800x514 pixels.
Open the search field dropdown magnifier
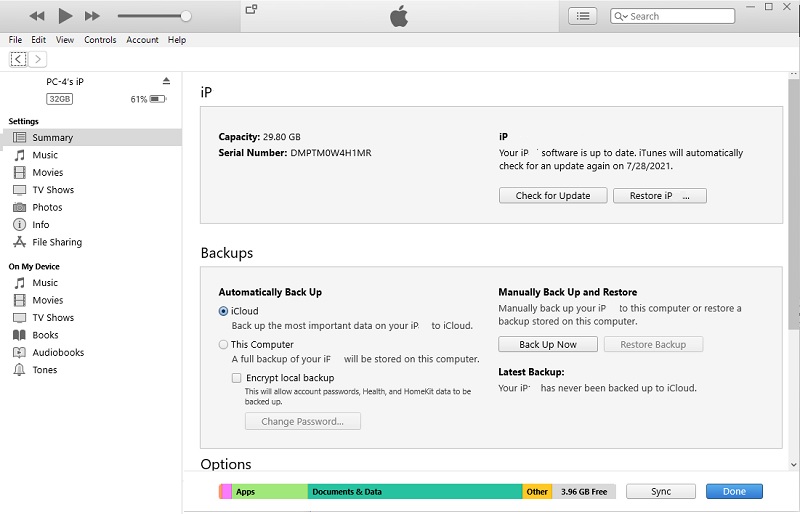coord(621,16)
